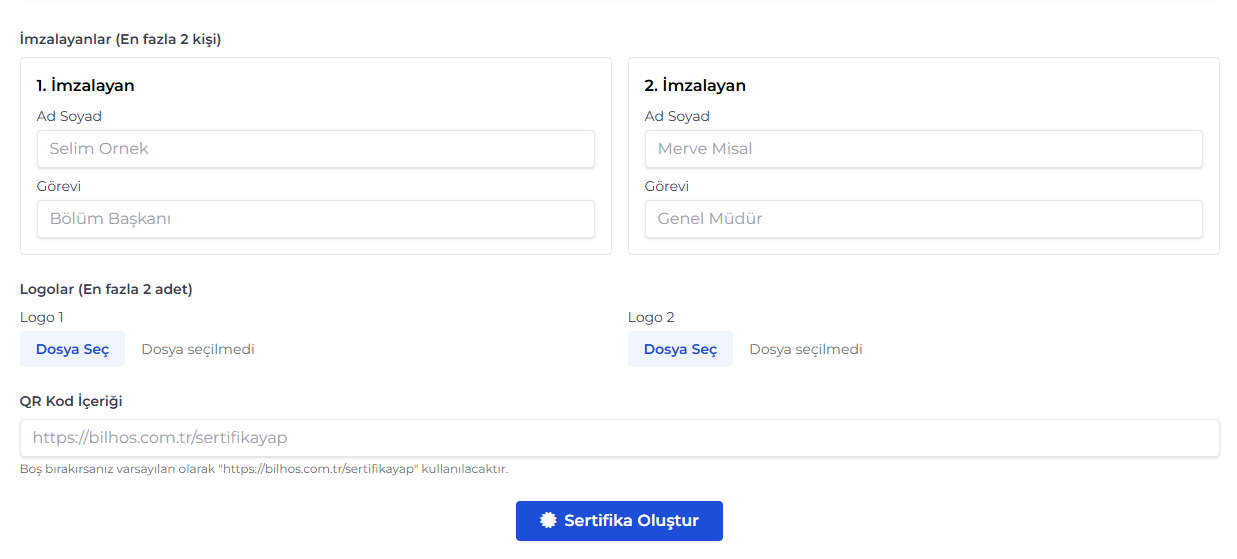Click the Sertifika Oluştur button
Screen dimensions: 1237x559
[x=619, y=521]
